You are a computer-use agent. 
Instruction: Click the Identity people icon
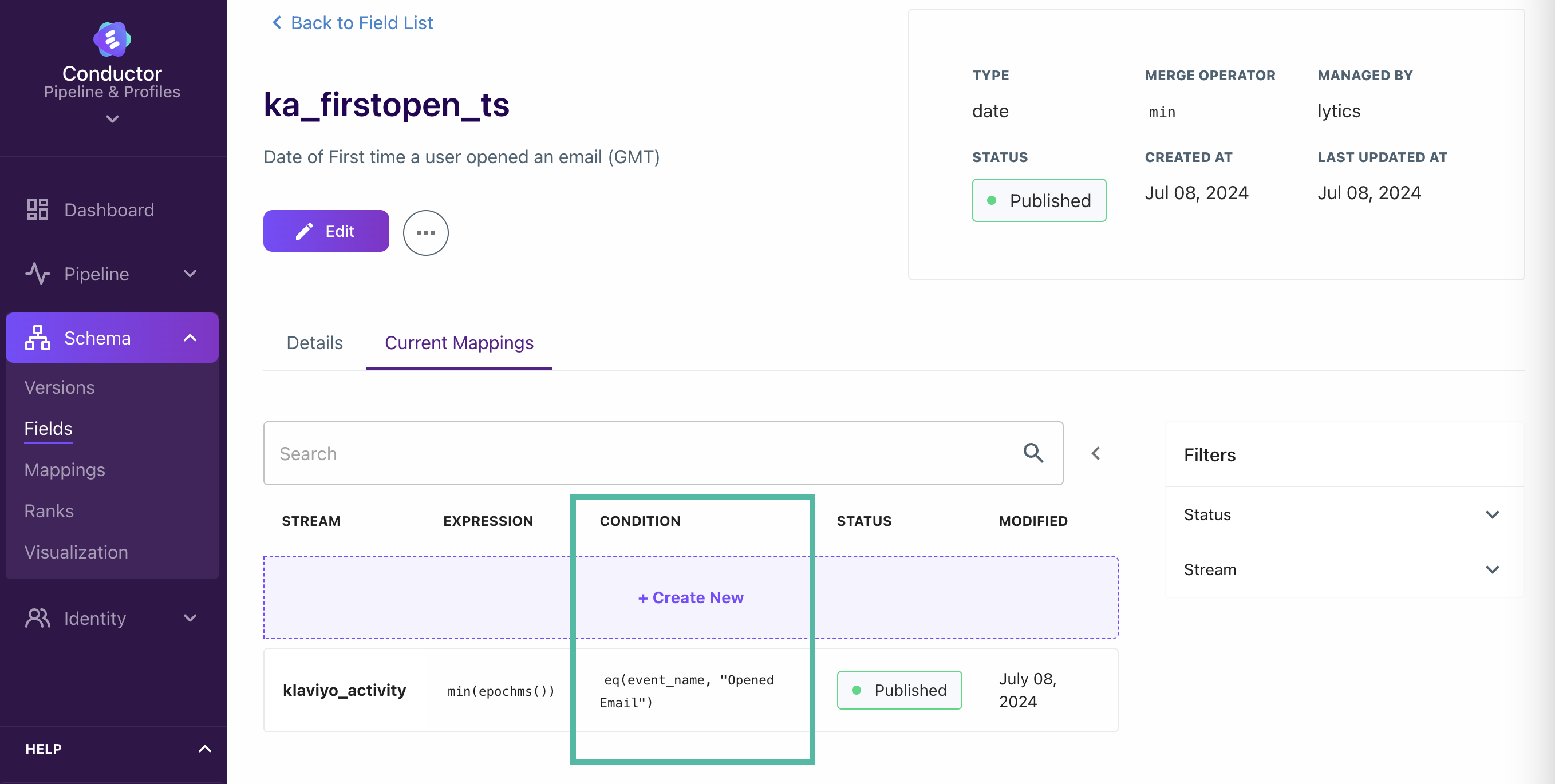(37, 618)
